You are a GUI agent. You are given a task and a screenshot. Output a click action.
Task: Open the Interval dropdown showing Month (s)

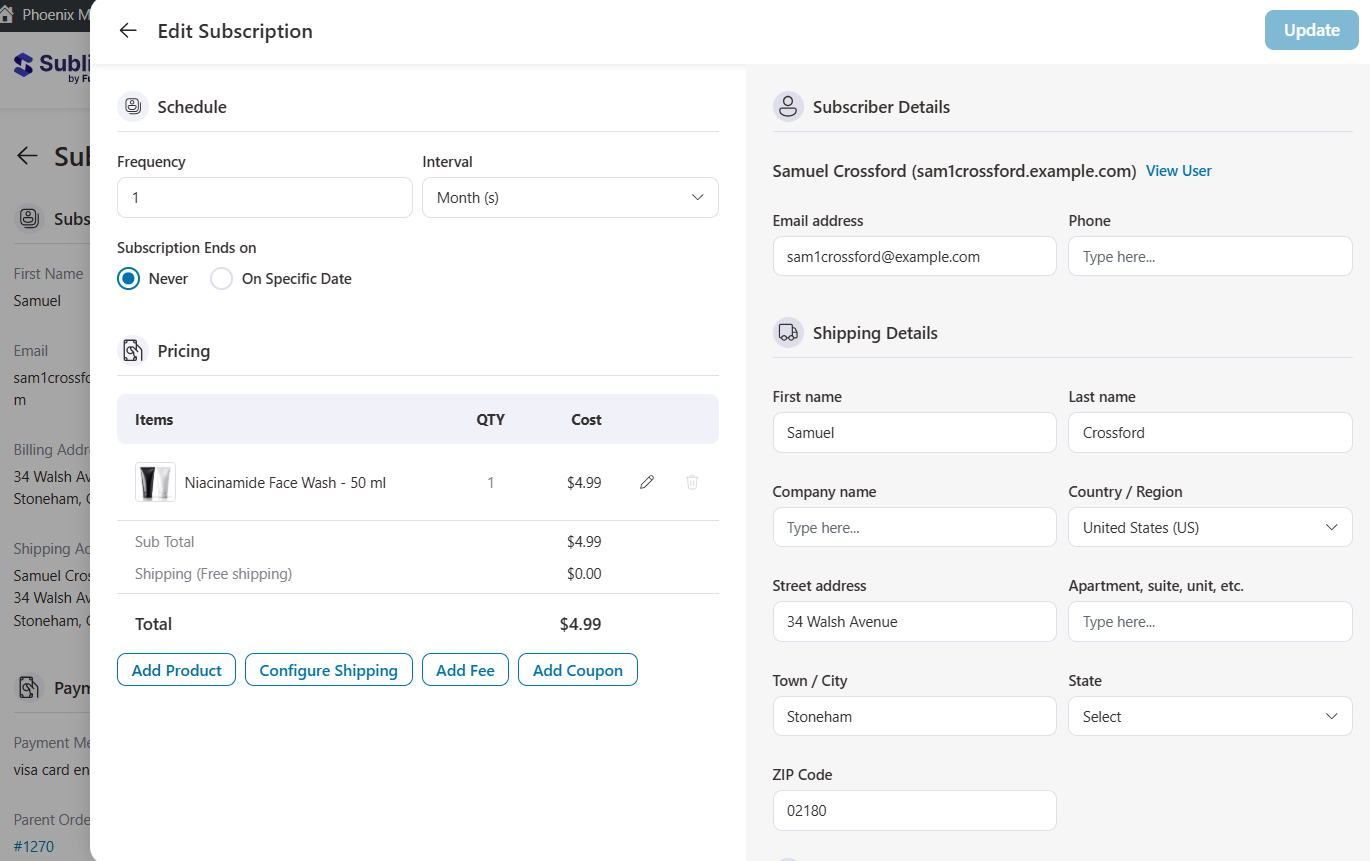570,197
